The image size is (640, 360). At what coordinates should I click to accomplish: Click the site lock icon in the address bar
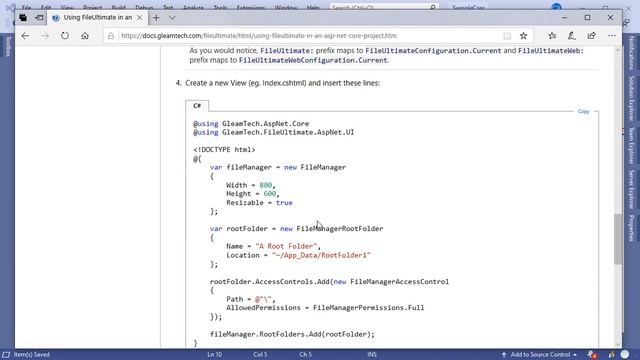pos(111,36)
